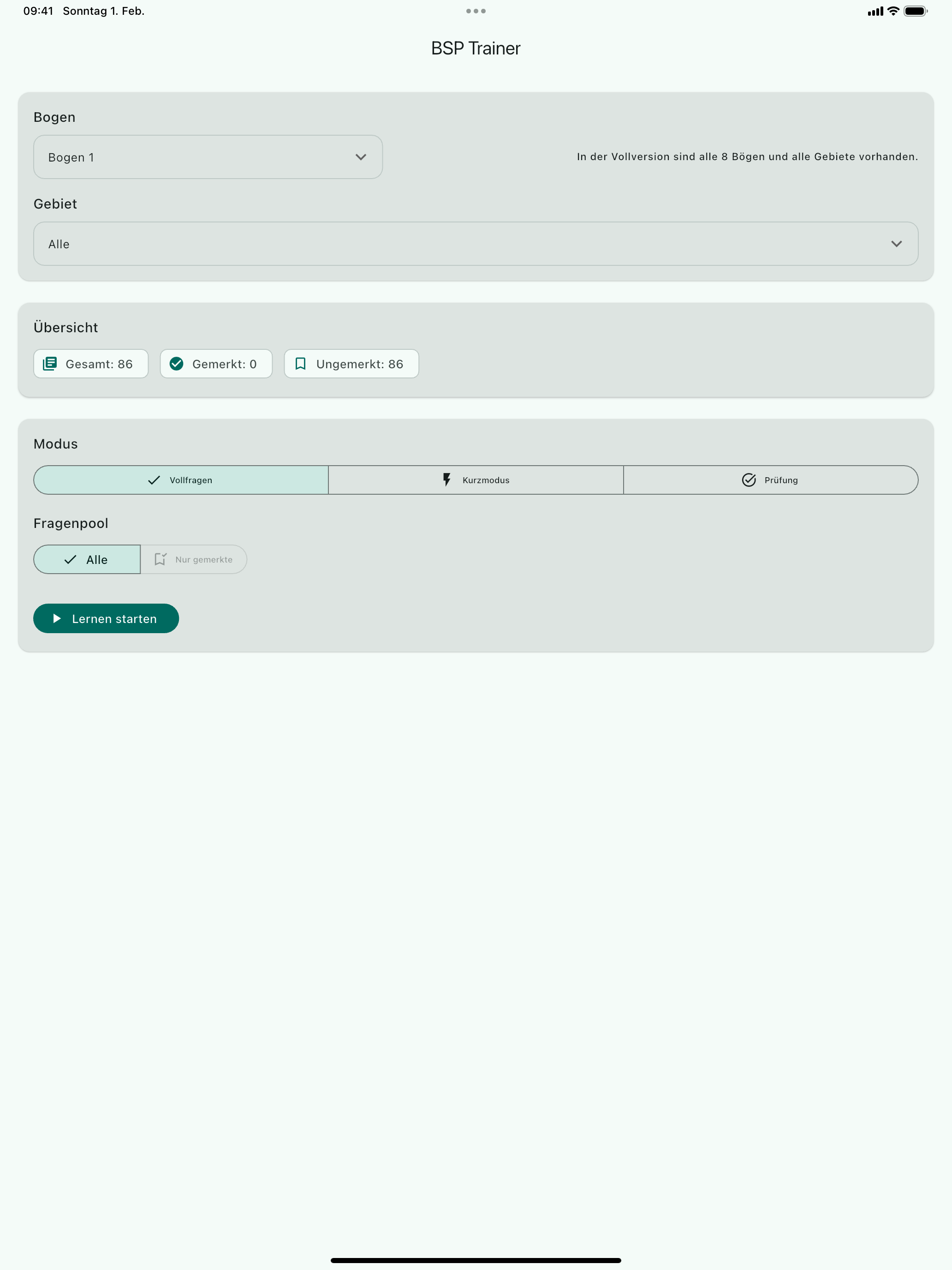Tap the cellular signal bars icon
952x1270 pixels.
pos(875,11)
